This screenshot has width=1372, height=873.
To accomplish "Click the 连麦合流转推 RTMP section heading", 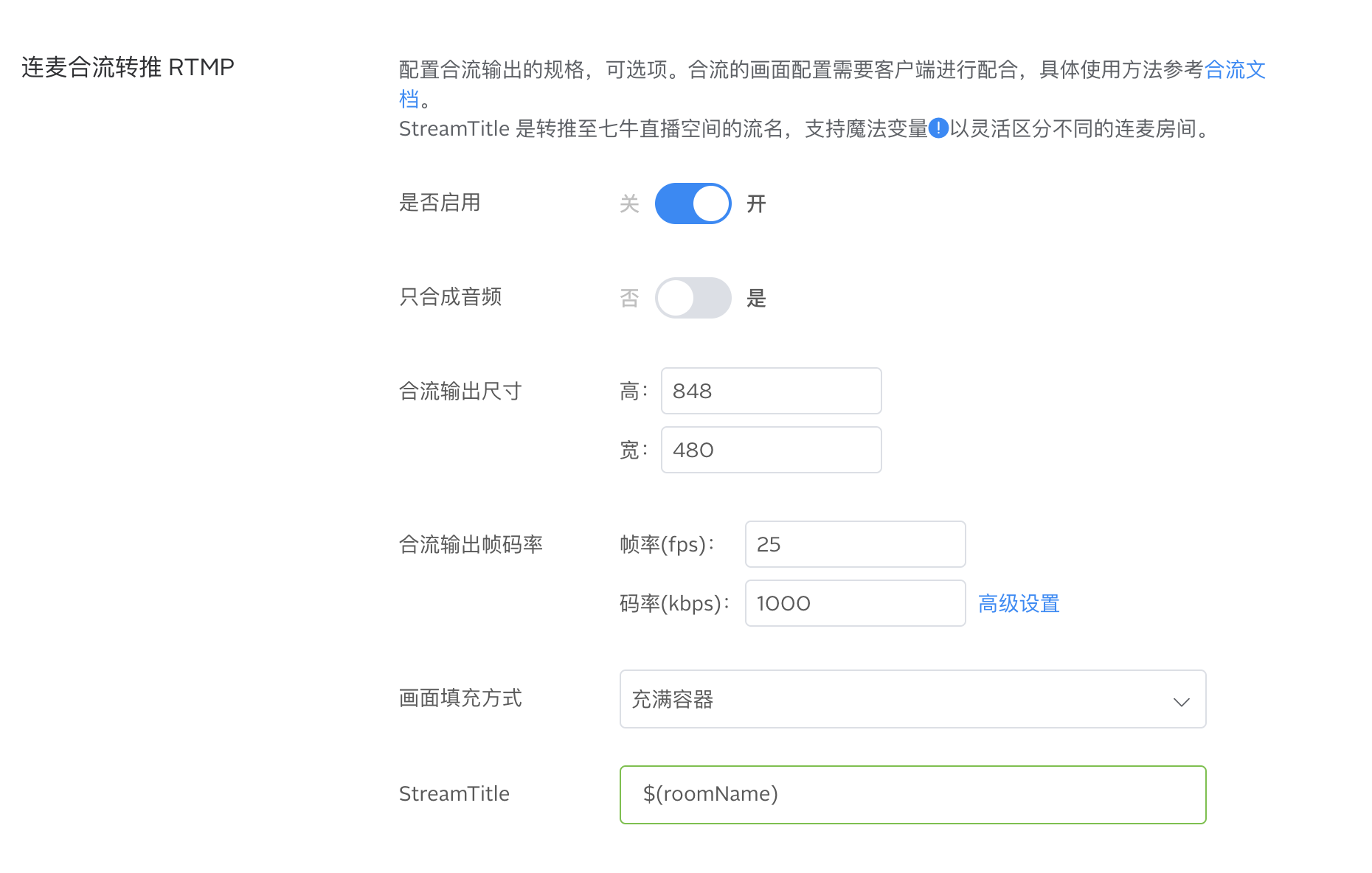I will (128, 67).
